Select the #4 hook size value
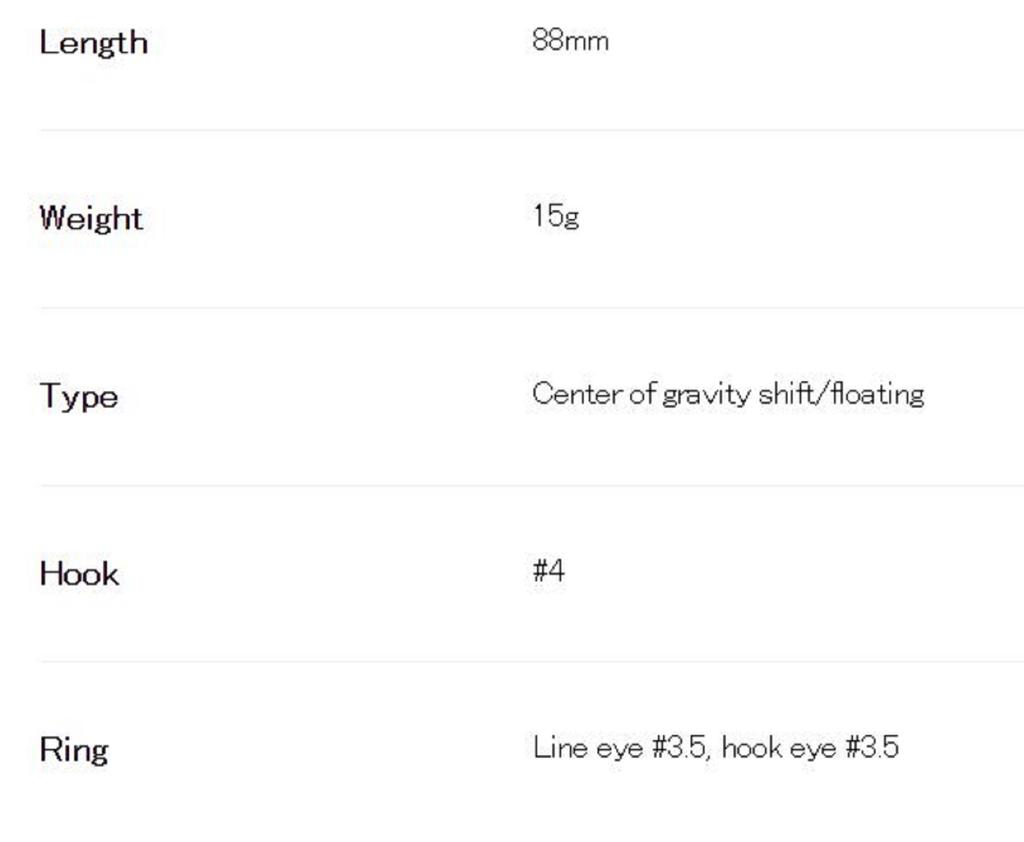The width and height of the screenshot is (1024, 842). coord(549,571)
